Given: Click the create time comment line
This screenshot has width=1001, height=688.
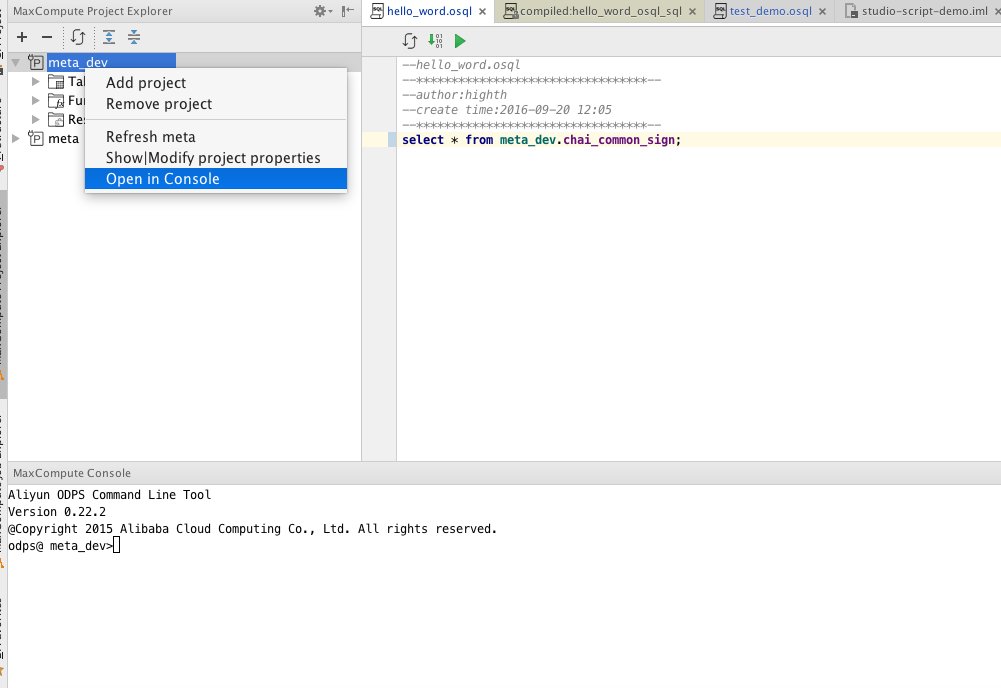Looking at the screenshot, I should pos(507,110).
